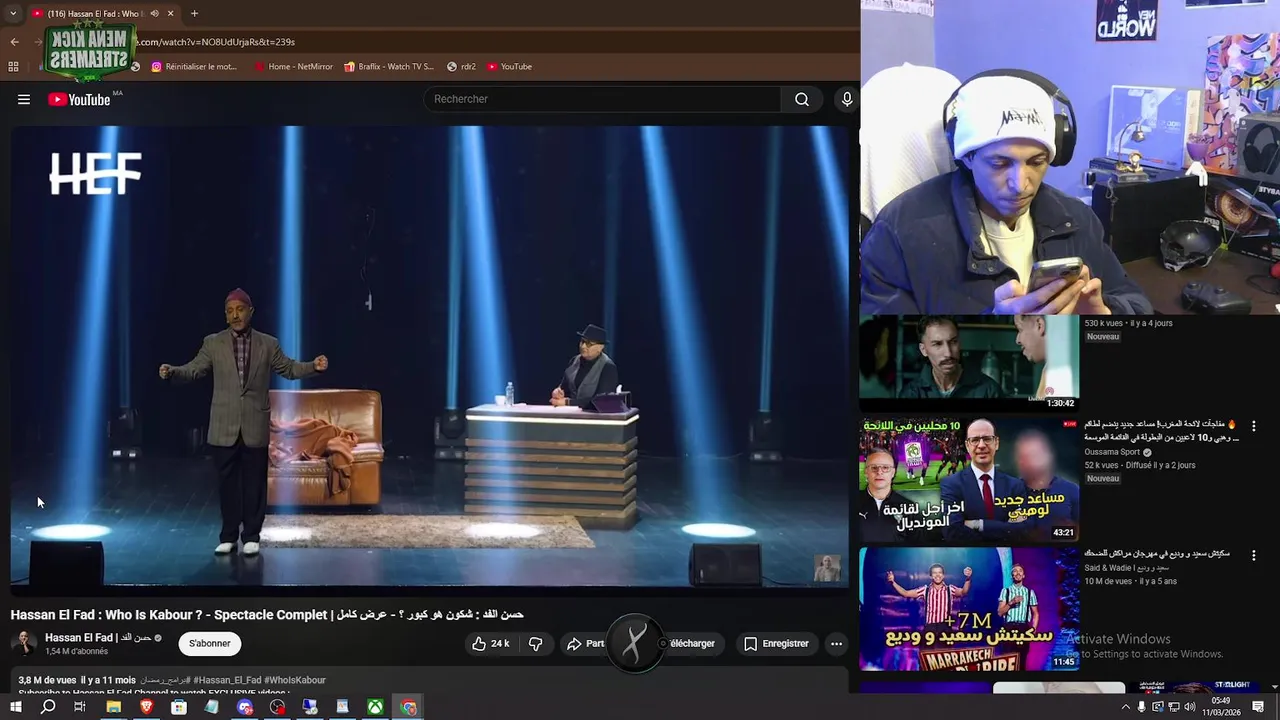Start voice search with the microphone icon
This screenshot has width=1280, height=720.
coord(846,99)
